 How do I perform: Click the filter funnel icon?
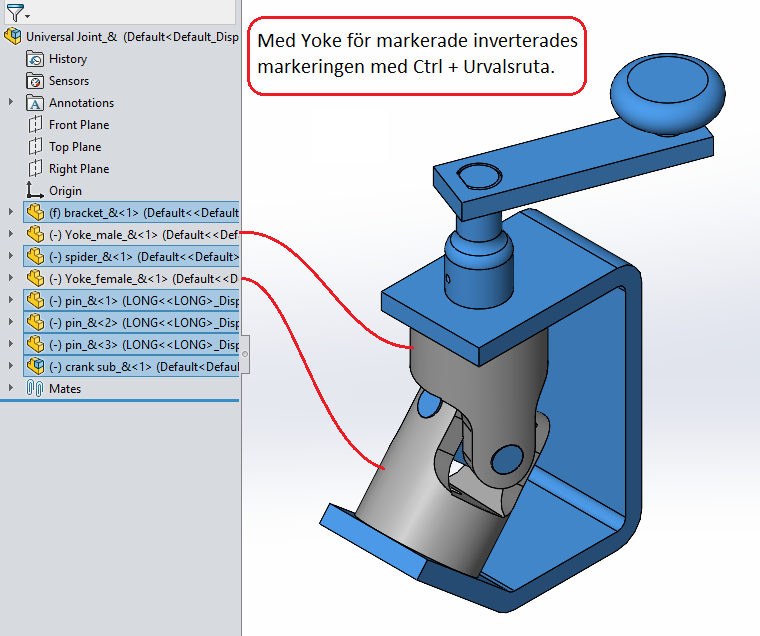[x=13, y=13]
